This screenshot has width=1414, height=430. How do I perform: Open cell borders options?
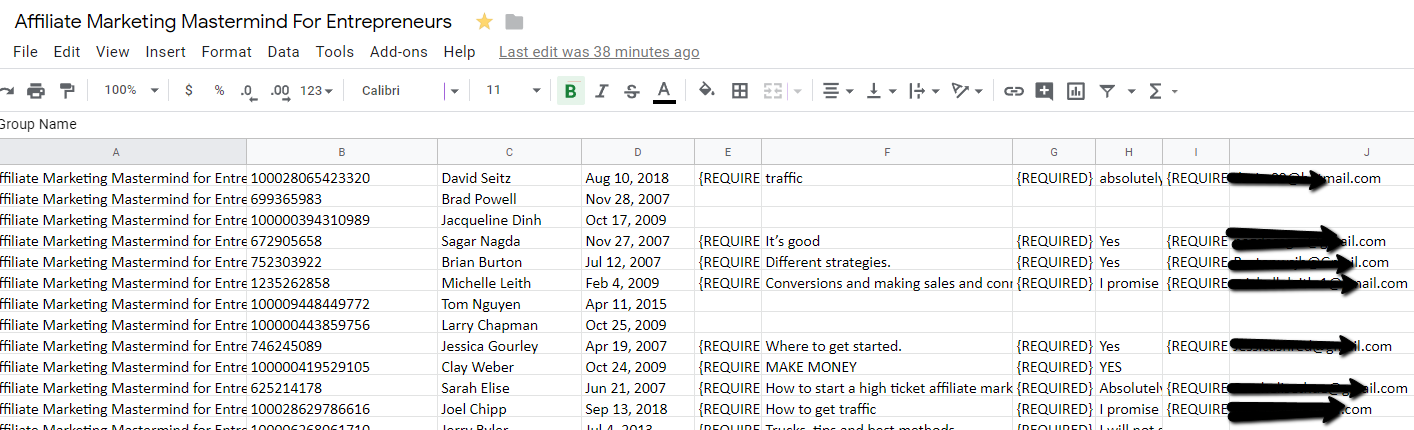pyautogui.click(x=740, y=91)
